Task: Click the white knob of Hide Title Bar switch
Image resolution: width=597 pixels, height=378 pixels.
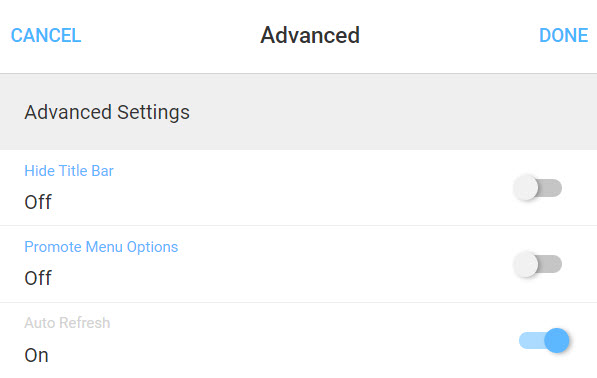Action: 526,188
